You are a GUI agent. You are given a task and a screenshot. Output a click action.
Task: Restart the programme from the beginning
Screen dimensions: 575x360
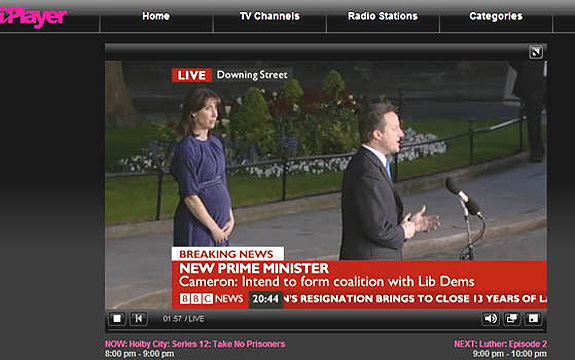[x=139, y=319]
